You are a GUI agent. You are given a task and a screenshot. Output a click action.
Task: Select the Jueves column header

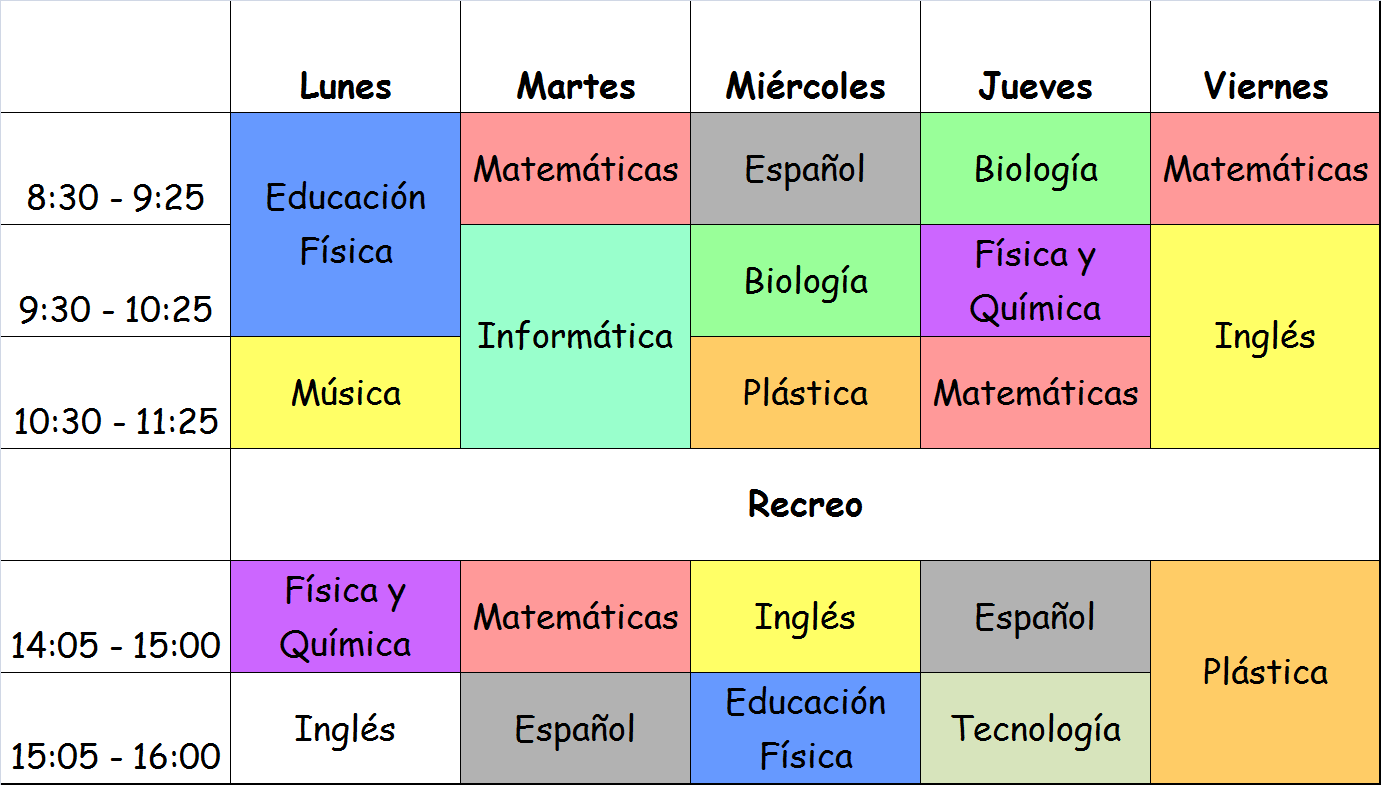coord(1035,86)
